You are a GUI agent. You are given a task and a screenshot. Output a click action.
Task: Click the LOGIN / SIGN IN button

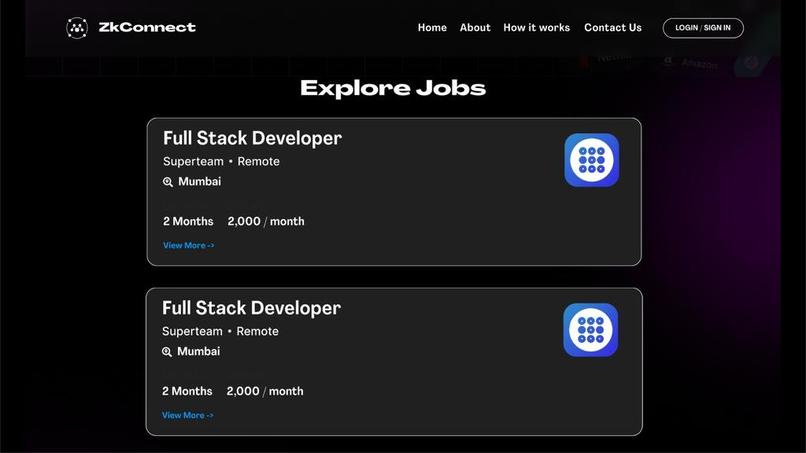703,28
